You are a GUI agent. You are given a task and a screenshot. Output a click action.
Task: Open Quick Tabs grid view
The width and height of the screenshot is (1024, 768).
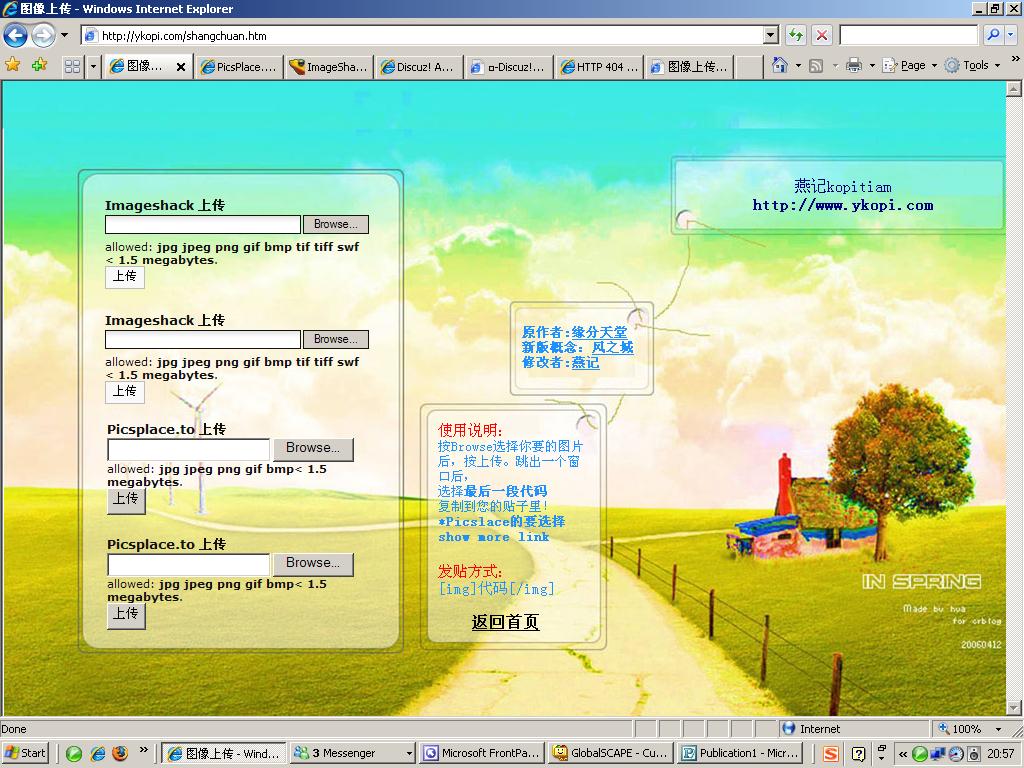(72, 67)
